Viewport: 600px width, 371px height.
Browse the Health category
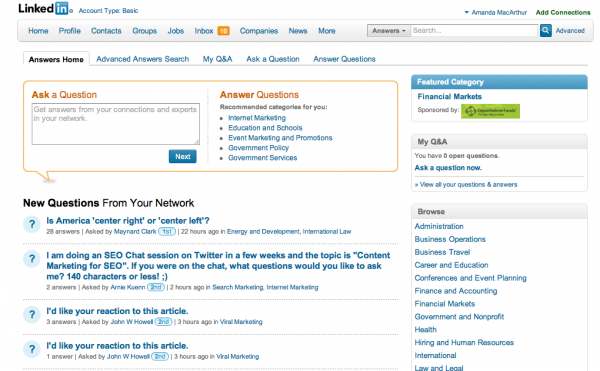tap(426, 330)
